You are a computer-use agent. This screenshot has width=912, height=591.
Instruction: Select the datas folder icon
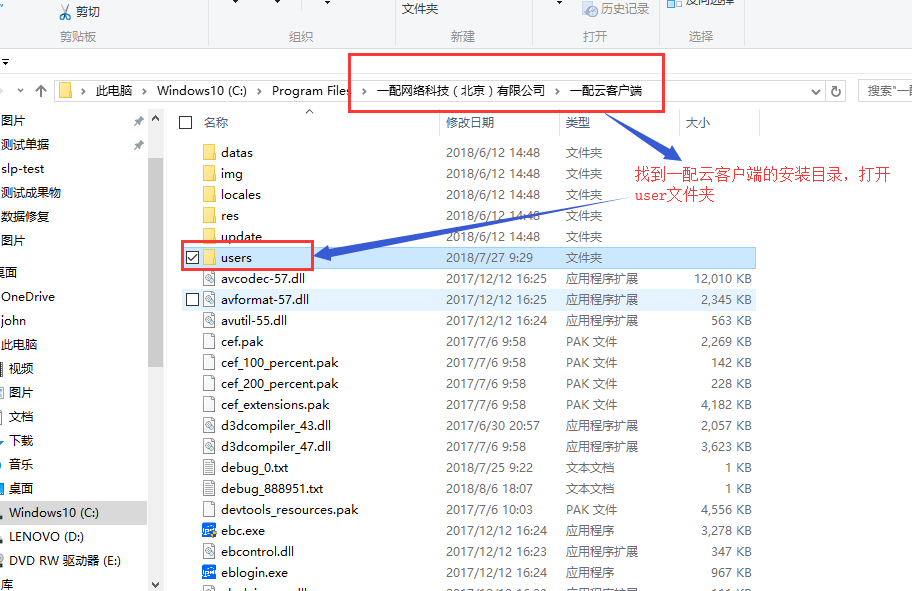[x=209, y=153]
